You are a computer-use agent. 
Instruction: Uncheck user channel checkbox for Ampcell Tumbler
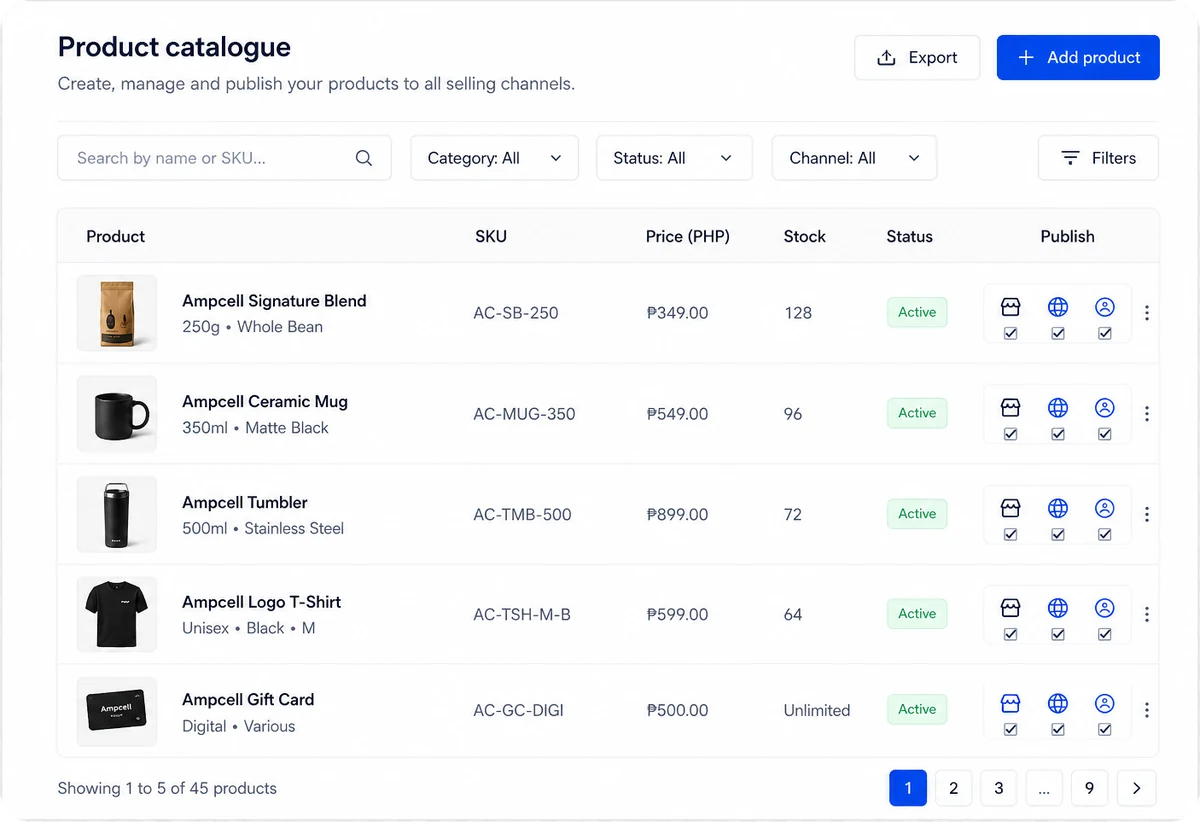1105,535
